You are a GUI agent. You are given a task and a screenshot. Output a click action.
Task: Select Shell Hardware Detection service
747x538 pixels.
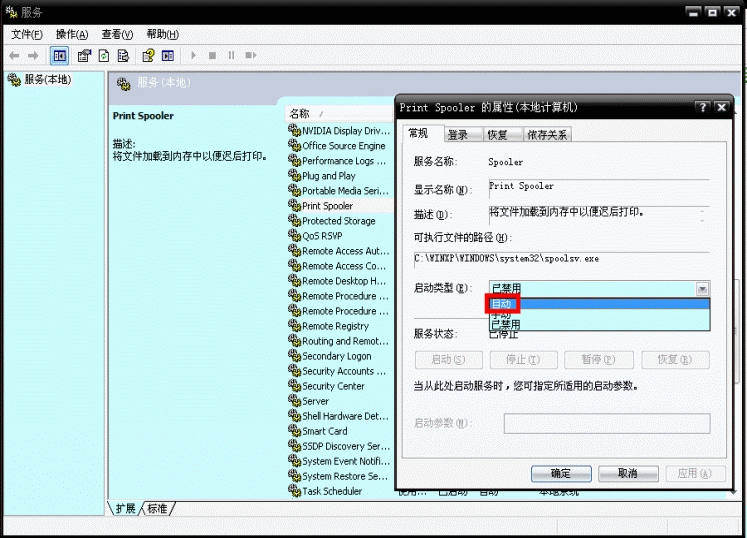[x=339, y=416]
